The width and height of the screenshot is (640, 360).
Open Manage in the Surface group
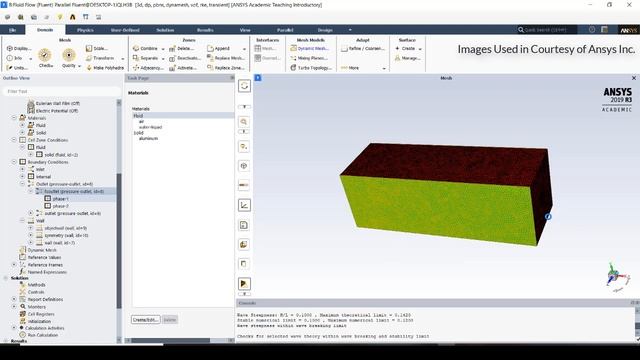point(407,58)
